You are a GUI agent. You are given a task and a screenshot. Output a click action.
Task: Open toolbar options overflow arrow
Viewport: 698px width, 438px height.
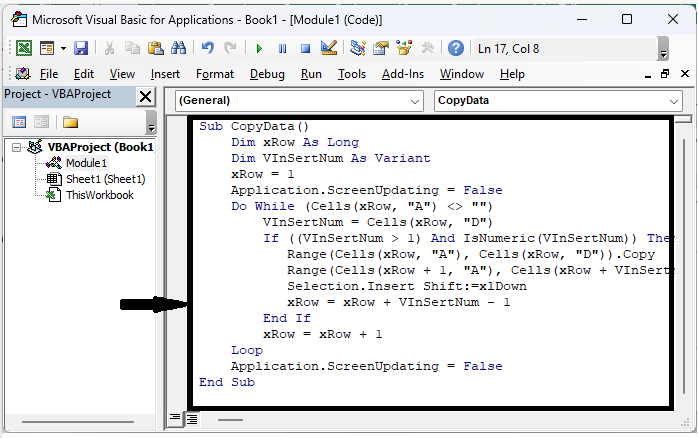pyautogui.click(x=663, y=49)
